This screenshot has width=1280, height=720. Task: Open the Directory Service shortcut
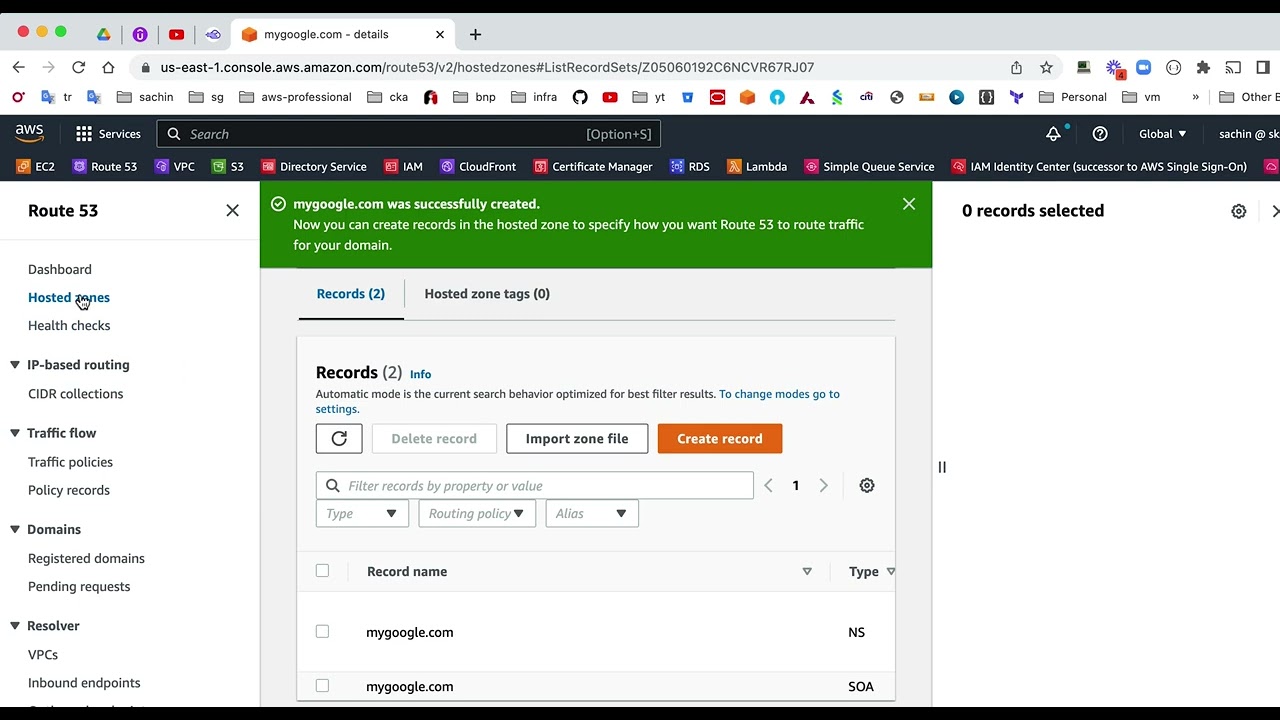[x=313, y=167]
